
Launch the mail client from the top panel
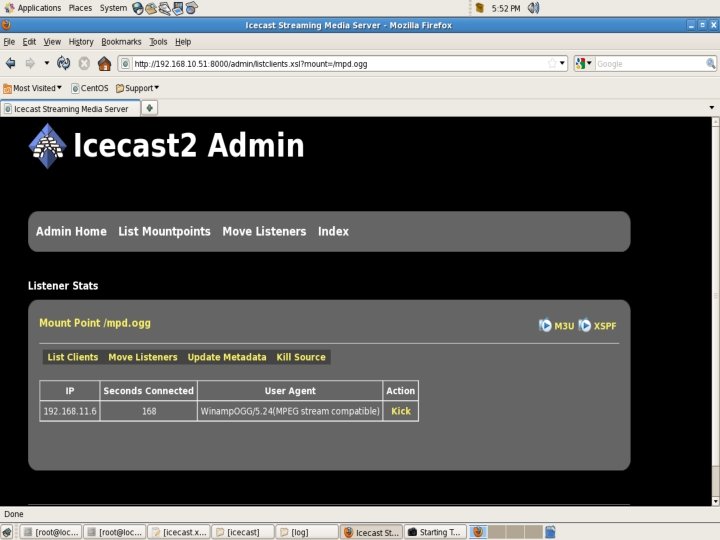pos(151,8)
